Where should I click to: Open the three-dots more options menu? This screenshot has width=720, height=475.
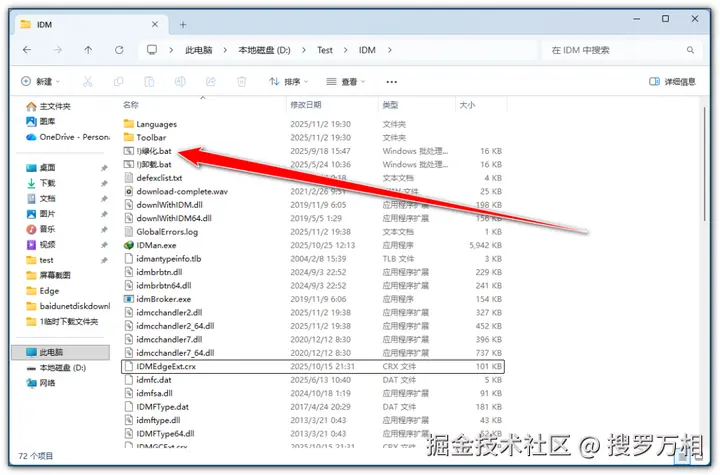(392, 82)
